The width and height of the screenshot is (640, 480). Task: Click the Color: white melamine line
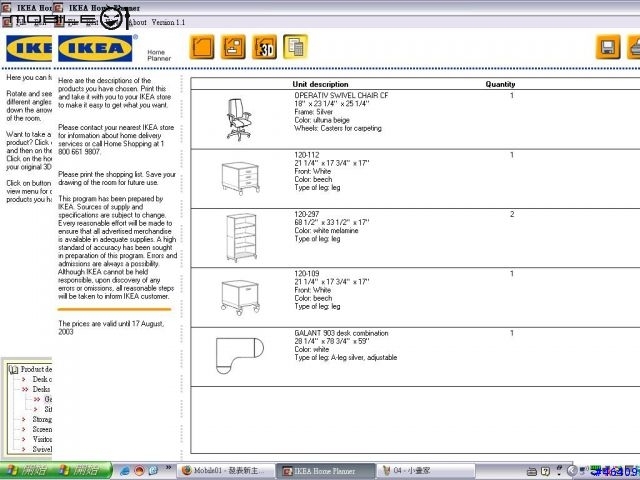pos(326,230)
